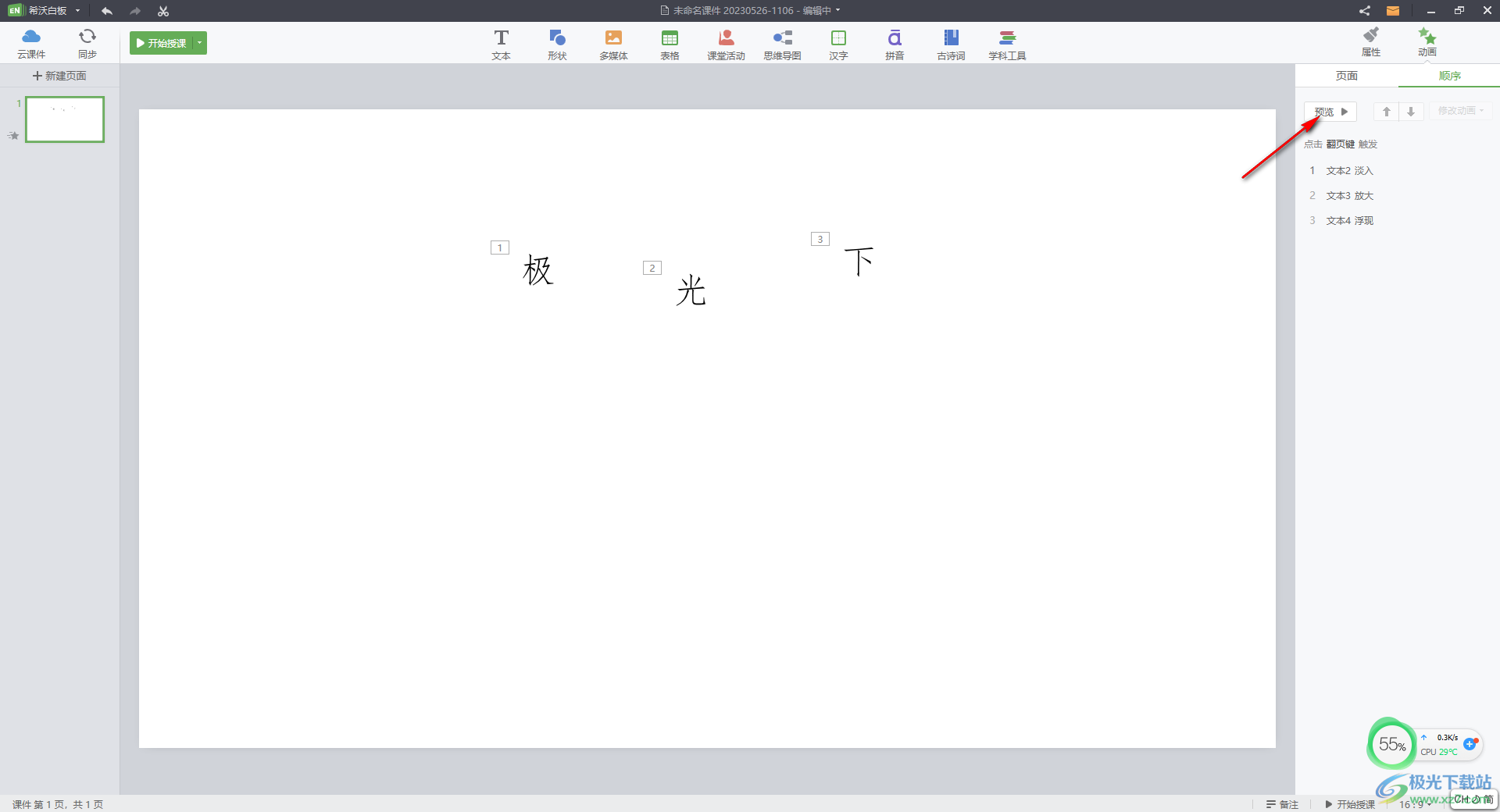The height and width of the screenshot is (812, 1500).
Task: Open the 修改动画 dropdown
Action: click(x=1460, y=111)
